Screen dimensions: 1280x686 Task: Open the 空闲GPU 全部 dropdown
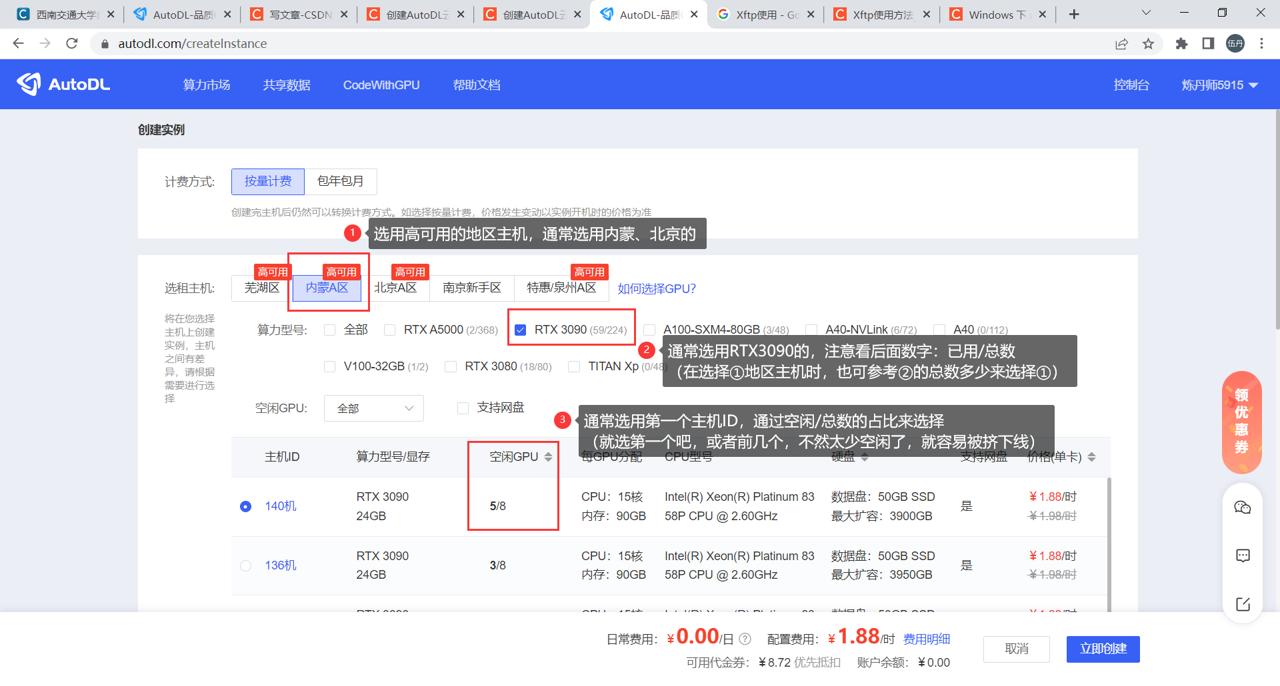click(374, 408)
